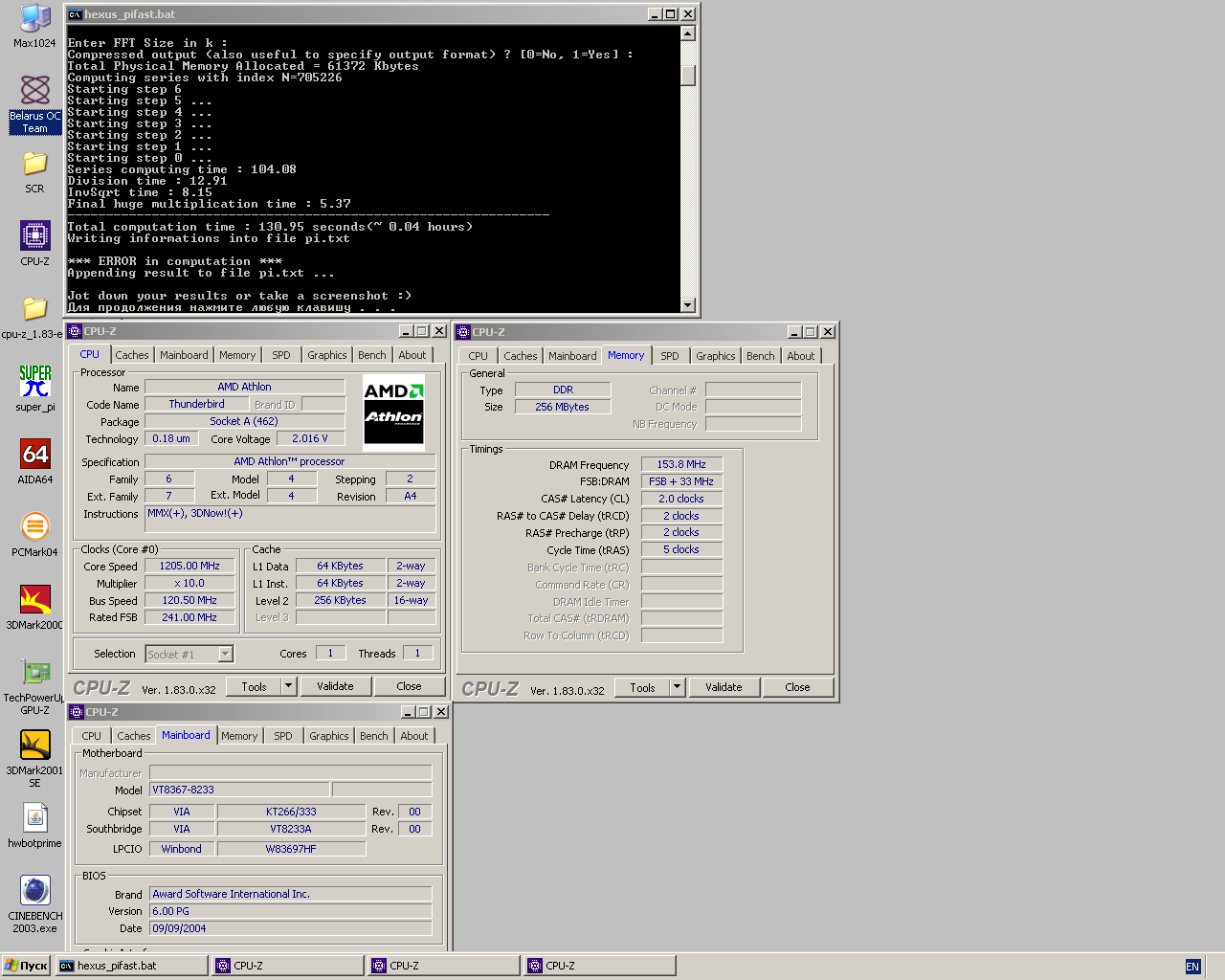Click the BIOS Date 09/09/2004 field
This screenshot has height=980, width=1225.
point(290,928)
